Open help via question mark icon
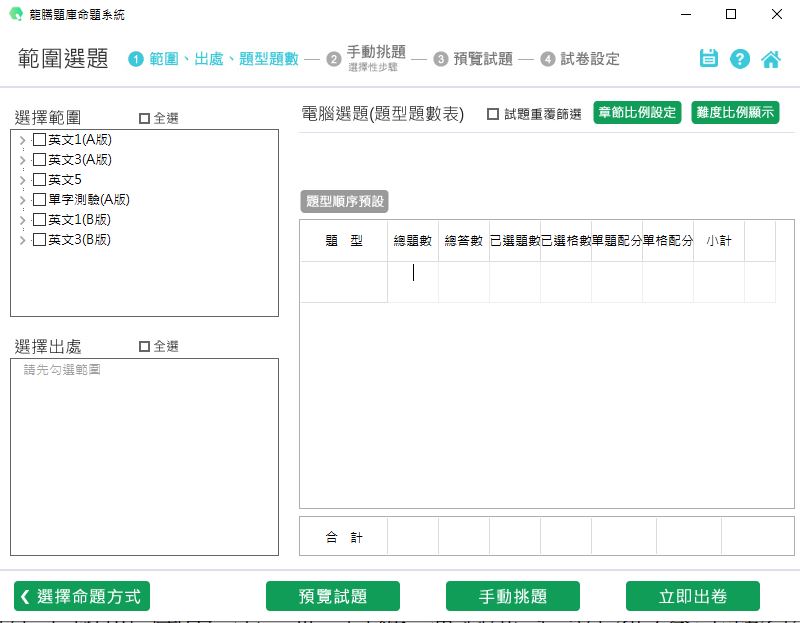The image size is (800, 623). pos(740,58)
